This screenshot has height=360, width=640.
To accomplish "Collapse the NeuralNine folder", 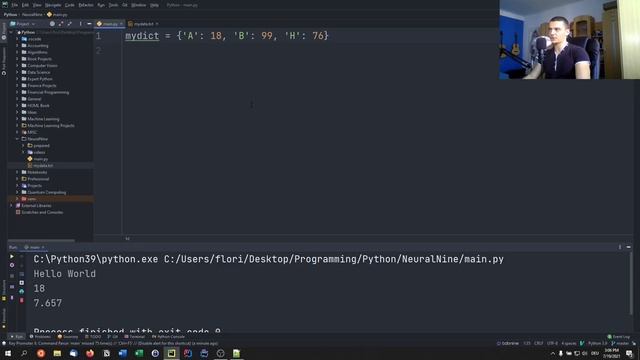I will (x=17, y=139).
